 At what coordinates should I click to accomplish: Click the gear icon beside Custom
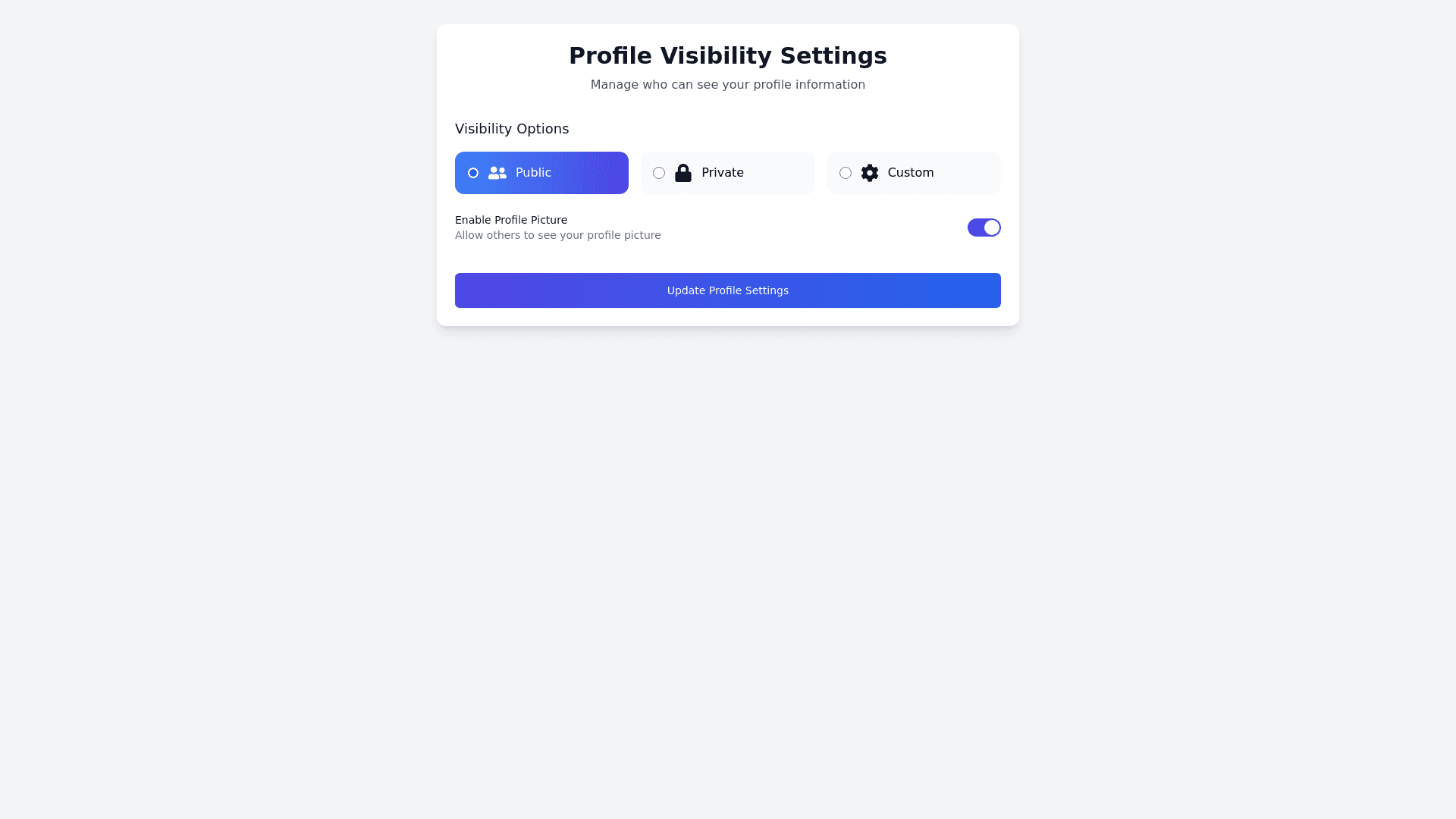(870, 173)
